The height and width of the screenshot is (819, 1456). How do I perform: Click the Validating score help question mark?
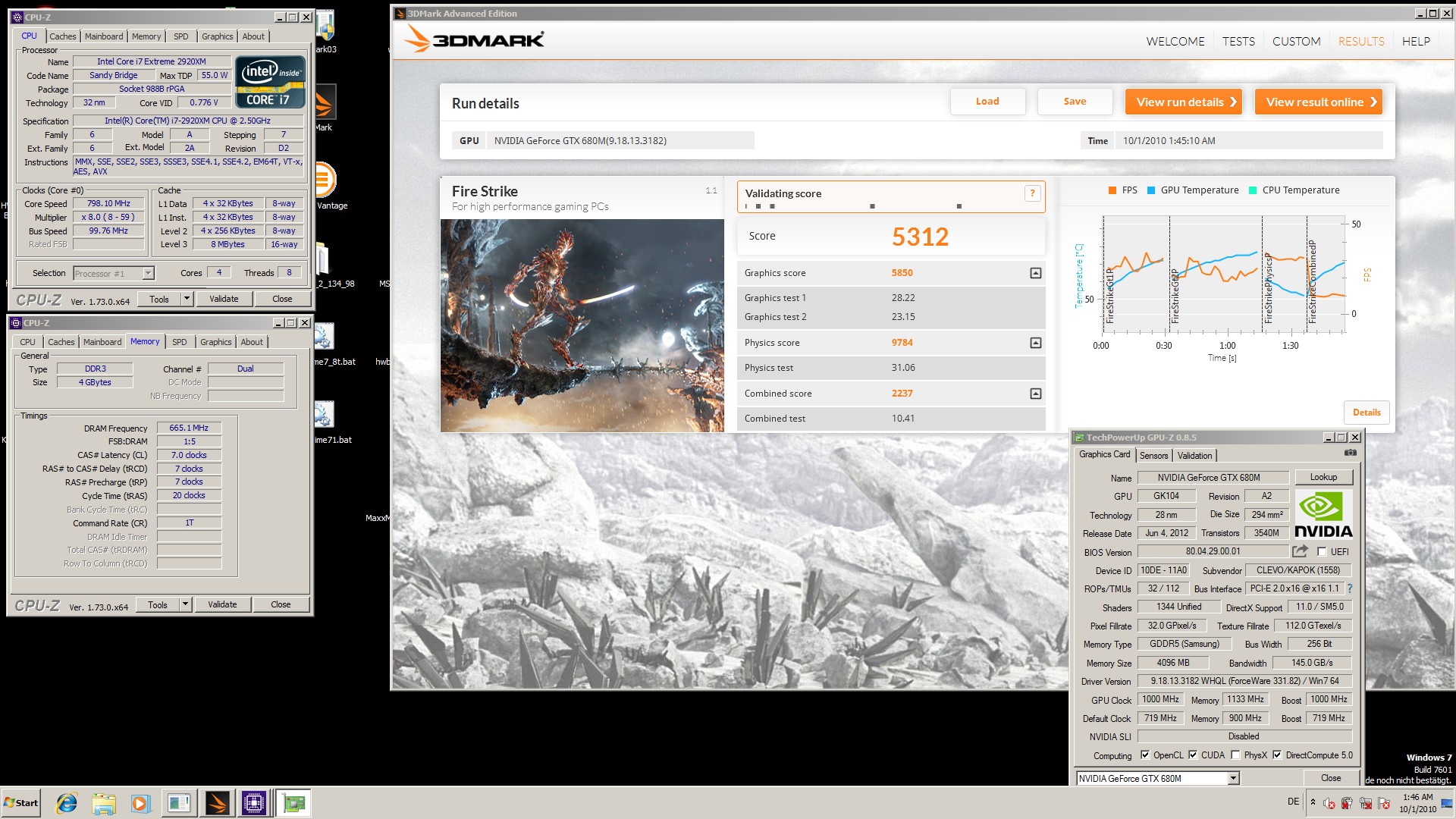pos(1031,193)
